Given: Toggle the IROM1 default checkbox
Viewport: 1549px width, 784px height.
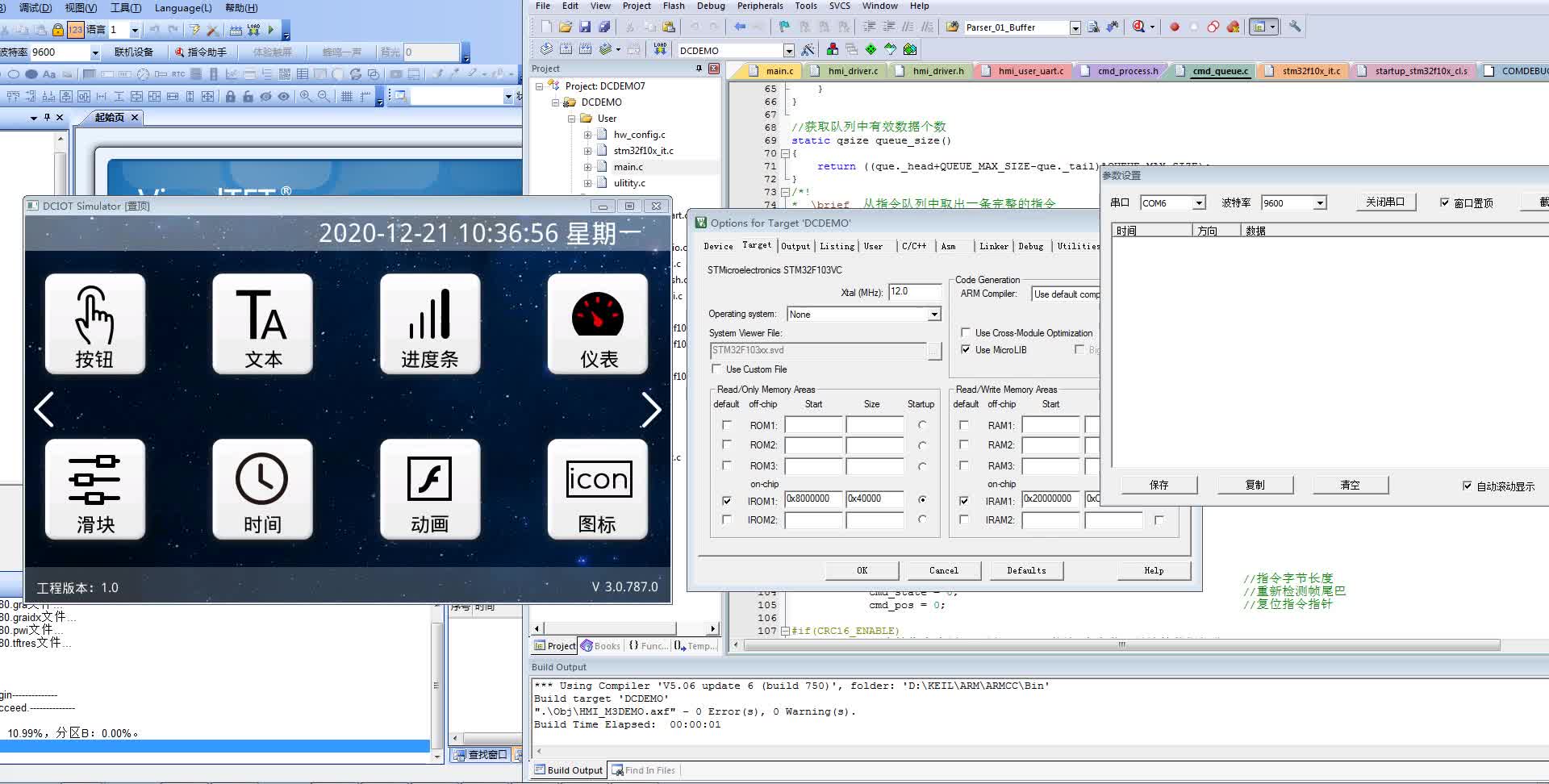Looking at the screenshot, I should (x=727, y=500).
